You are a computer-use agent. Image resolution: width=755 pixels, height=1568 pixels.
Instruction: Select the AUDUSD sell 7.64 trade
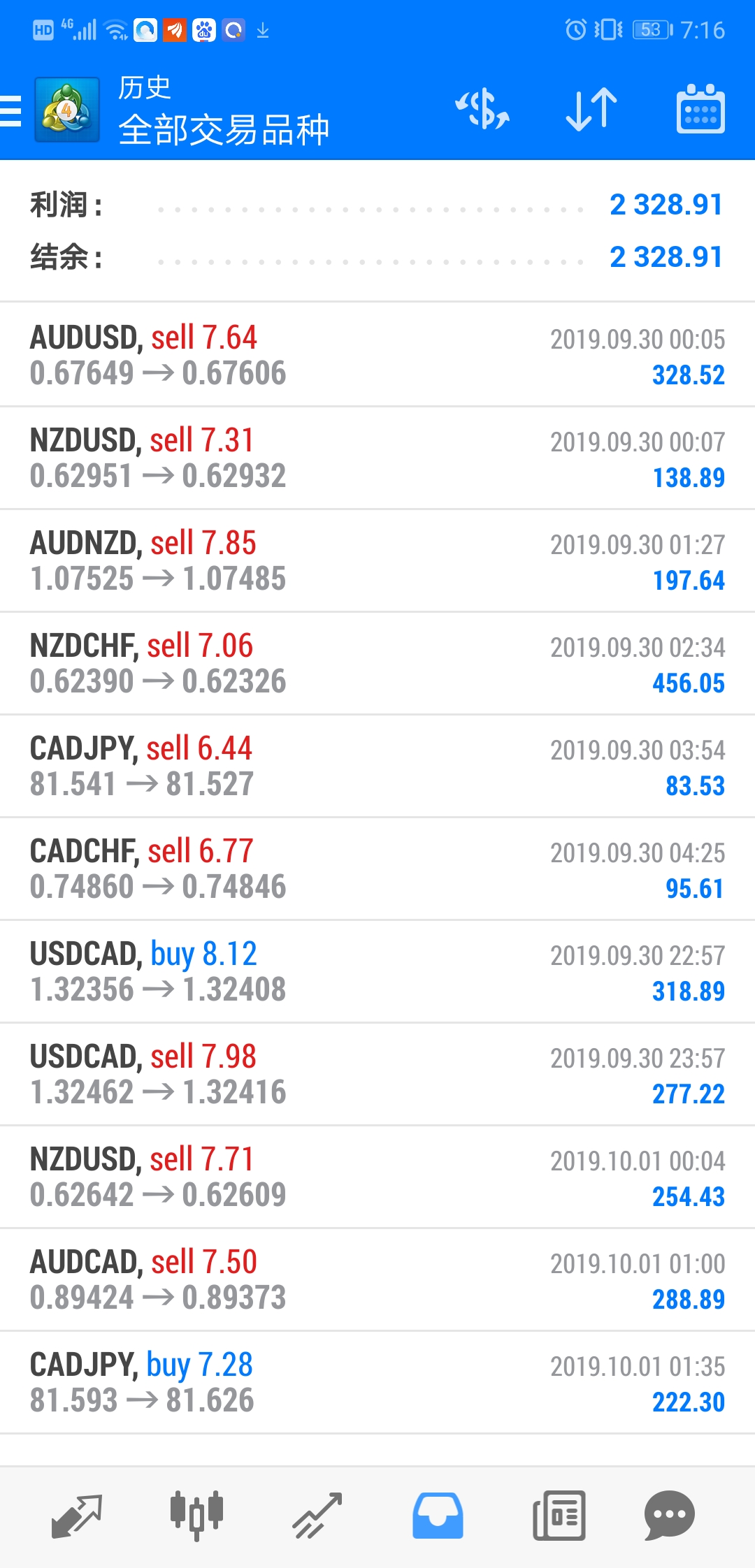coord(377,355)
